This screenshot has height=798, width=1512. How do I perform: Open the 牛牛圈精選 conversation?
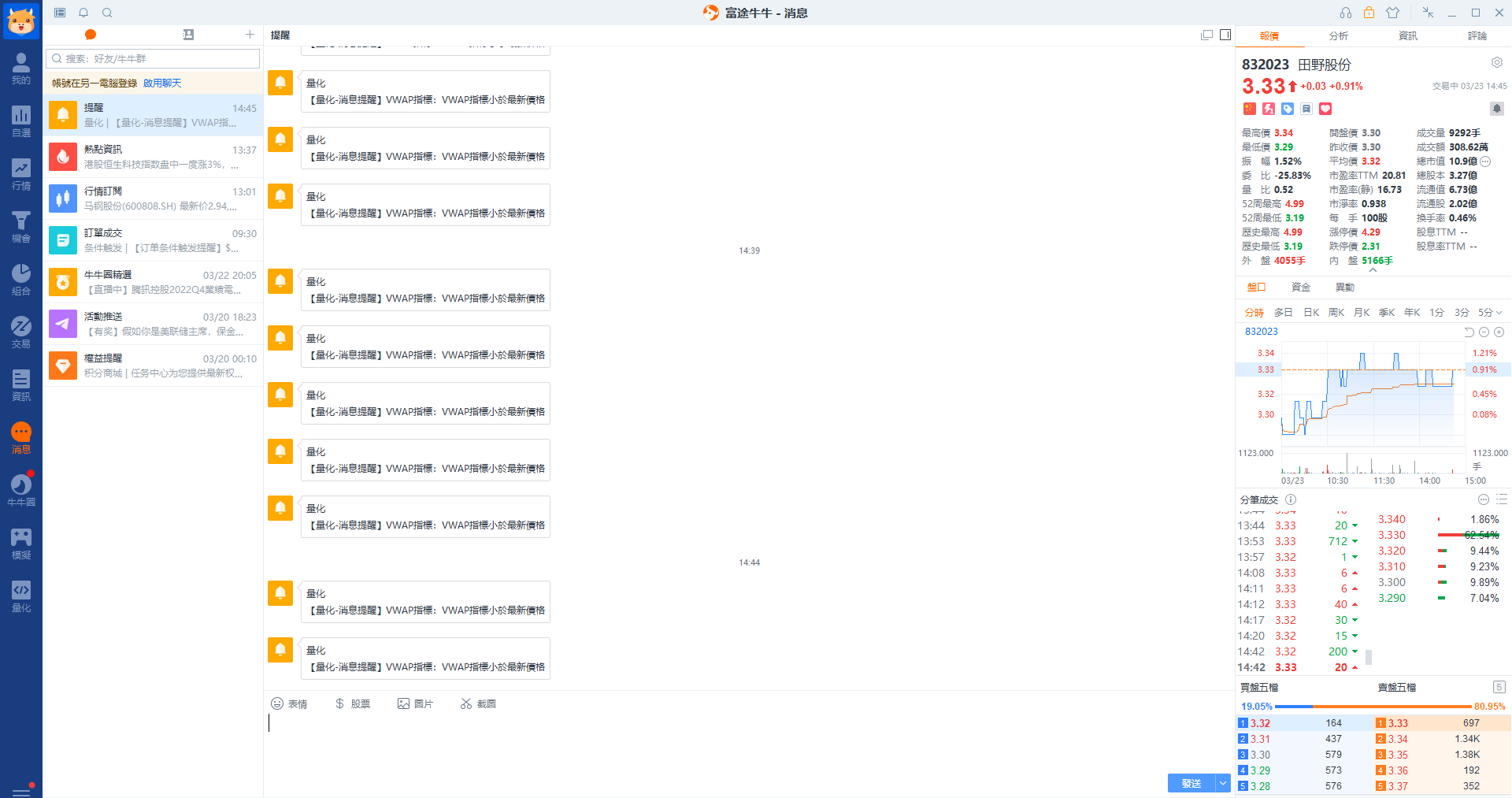click(x=153, y=282)
